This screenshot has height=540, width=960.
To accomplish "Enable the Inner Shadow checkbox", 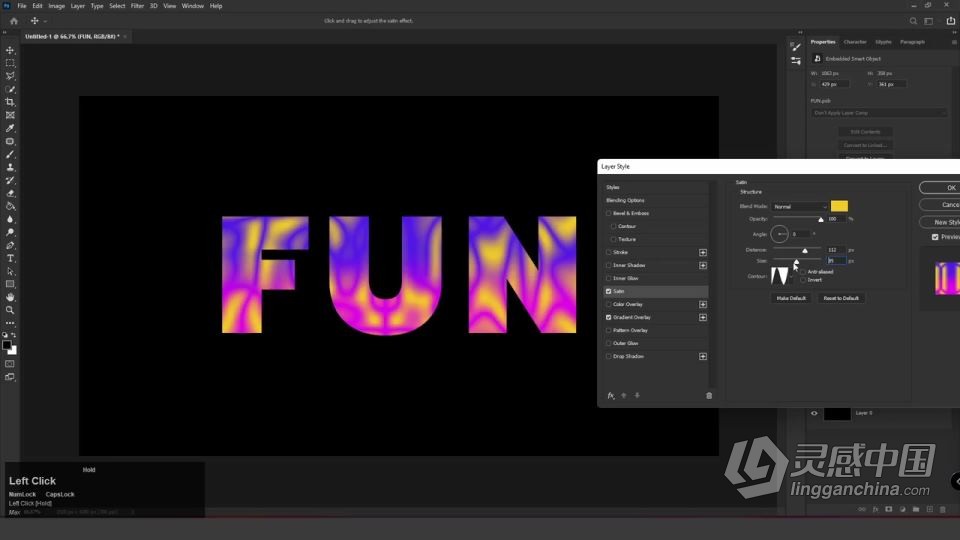I will 609,265.
